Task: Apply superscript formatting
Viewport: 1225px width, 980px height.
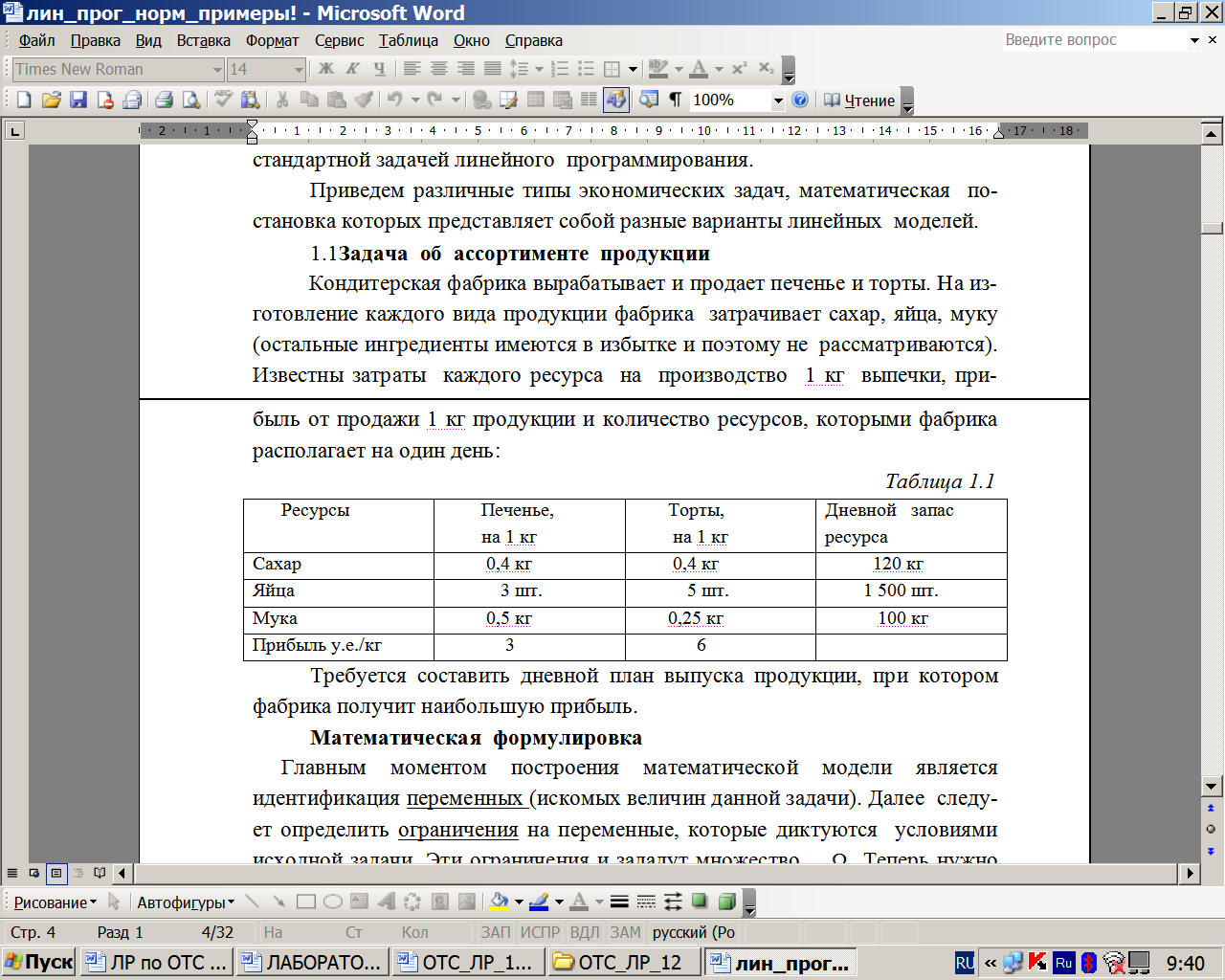Action: pyautogui.click(x=739, y=69)
